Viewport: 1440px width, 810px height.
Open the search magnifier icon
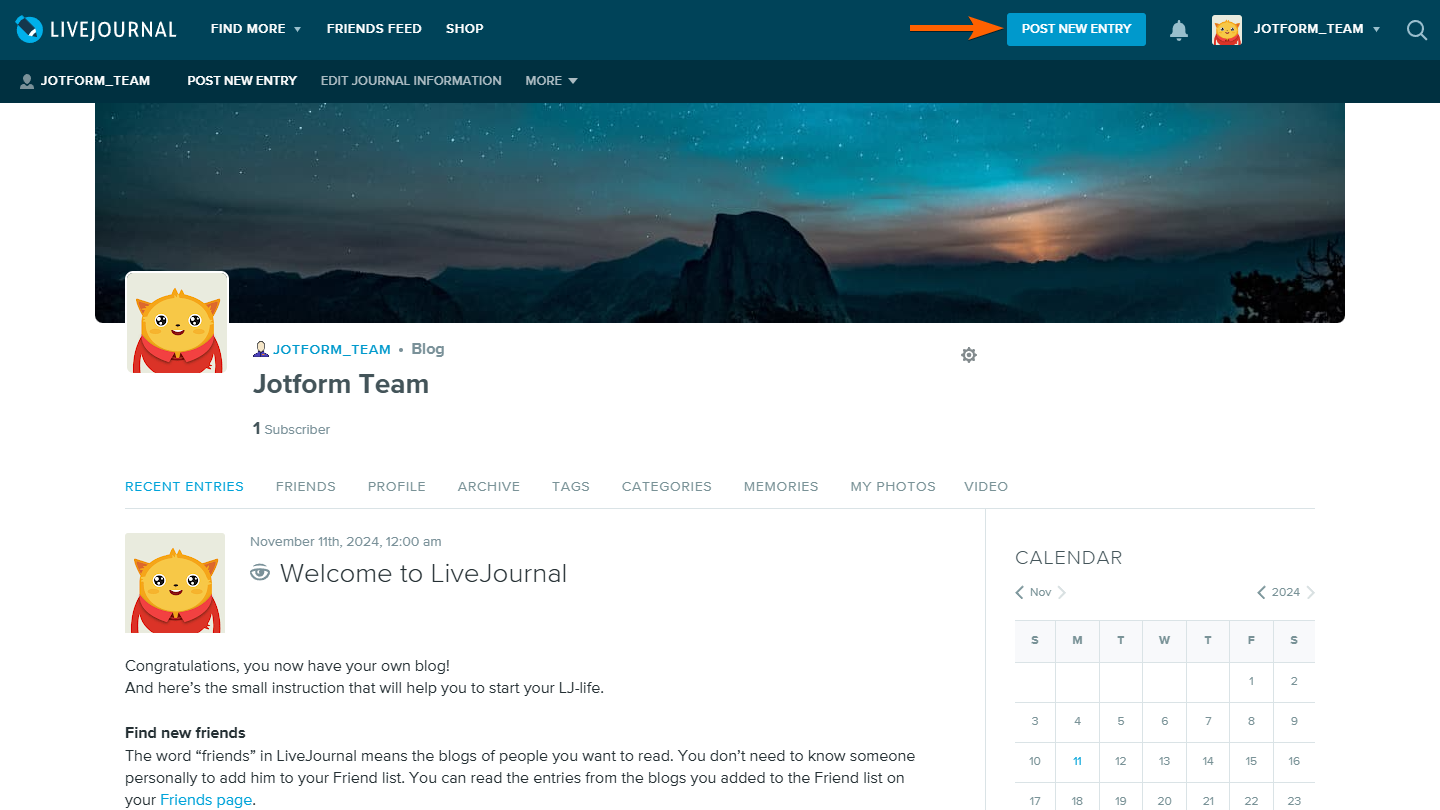(x=1416, y=30)
